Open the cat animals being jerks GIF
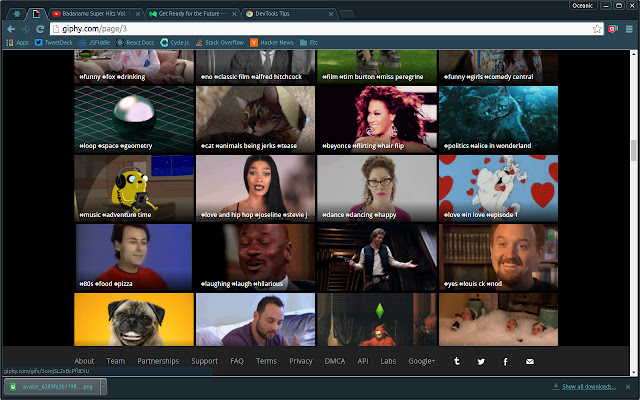 tap(256, 119)
